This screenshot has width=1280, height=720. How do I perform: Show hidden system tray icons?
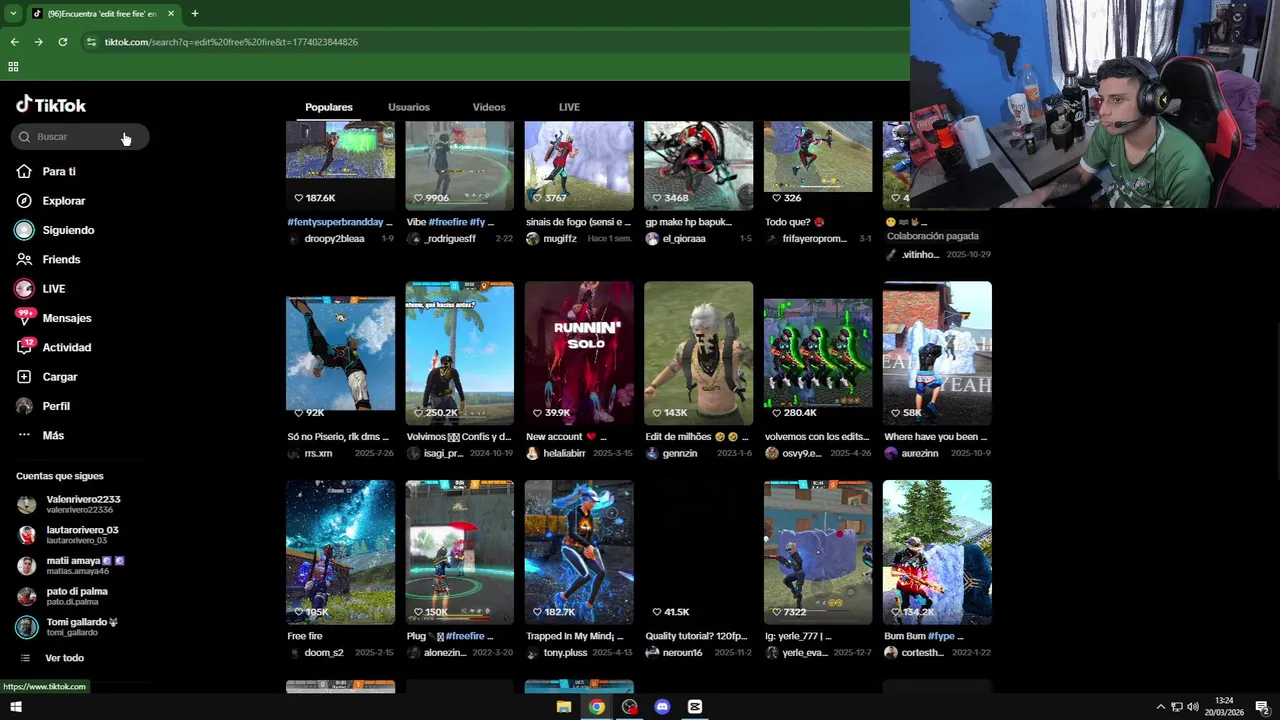1160,707
